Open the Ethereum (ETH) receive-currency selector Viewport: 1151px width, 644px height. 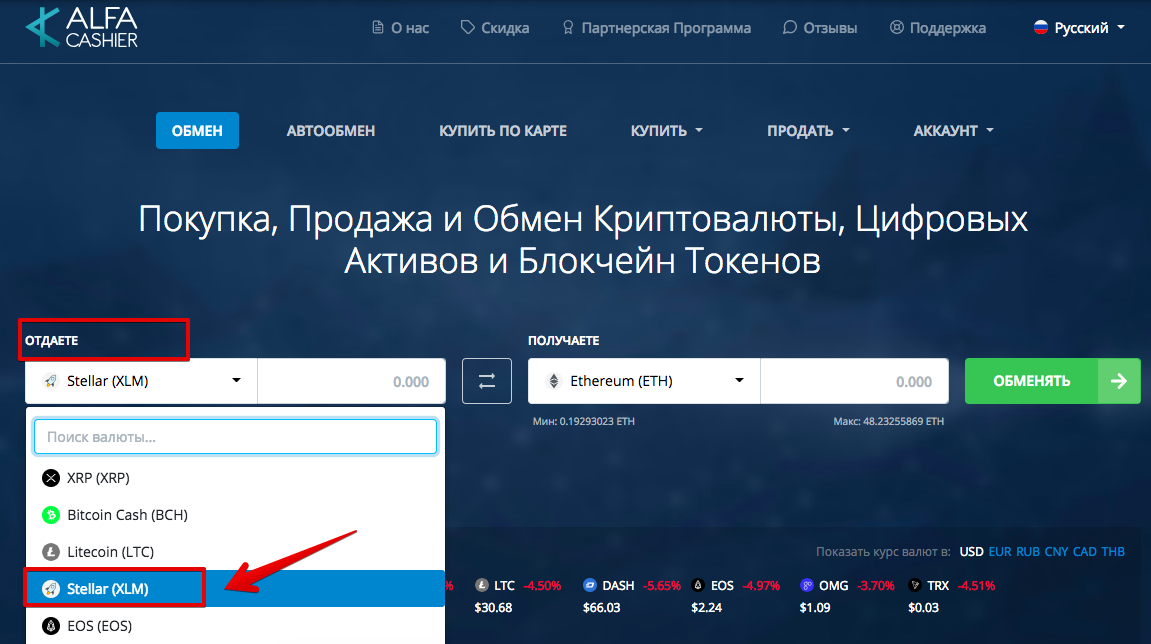pyautogui.click(x=644, y=381)
